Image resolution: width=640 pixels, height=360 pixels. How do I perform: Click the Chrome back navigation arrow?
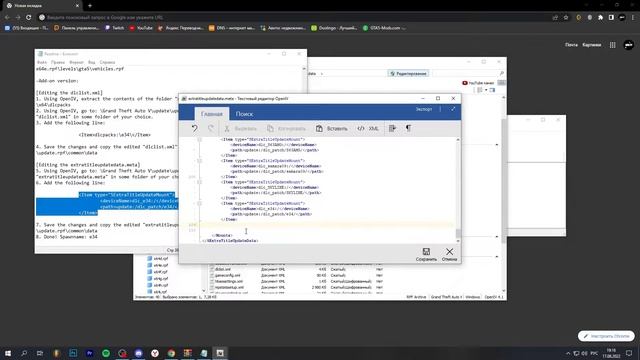7,18
